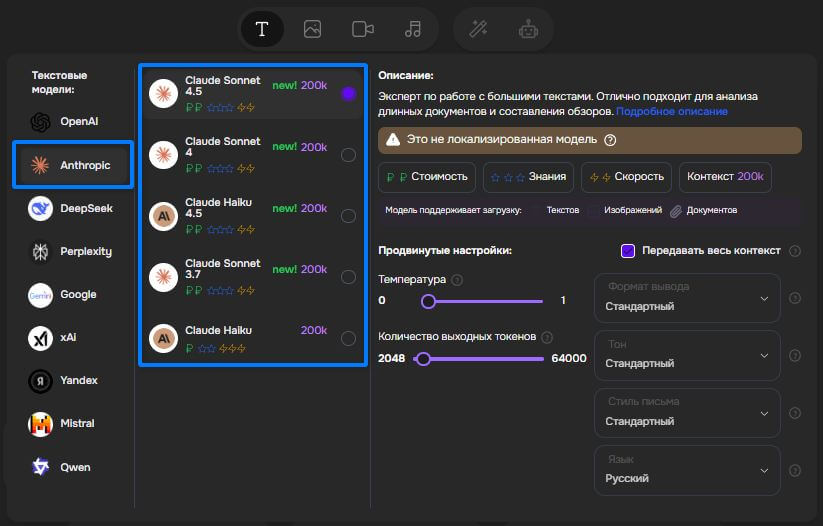The width and height of the screenshot is (823, 526).
Task: Select the image generation icon in top toolbar
Action: coord(312,29)
